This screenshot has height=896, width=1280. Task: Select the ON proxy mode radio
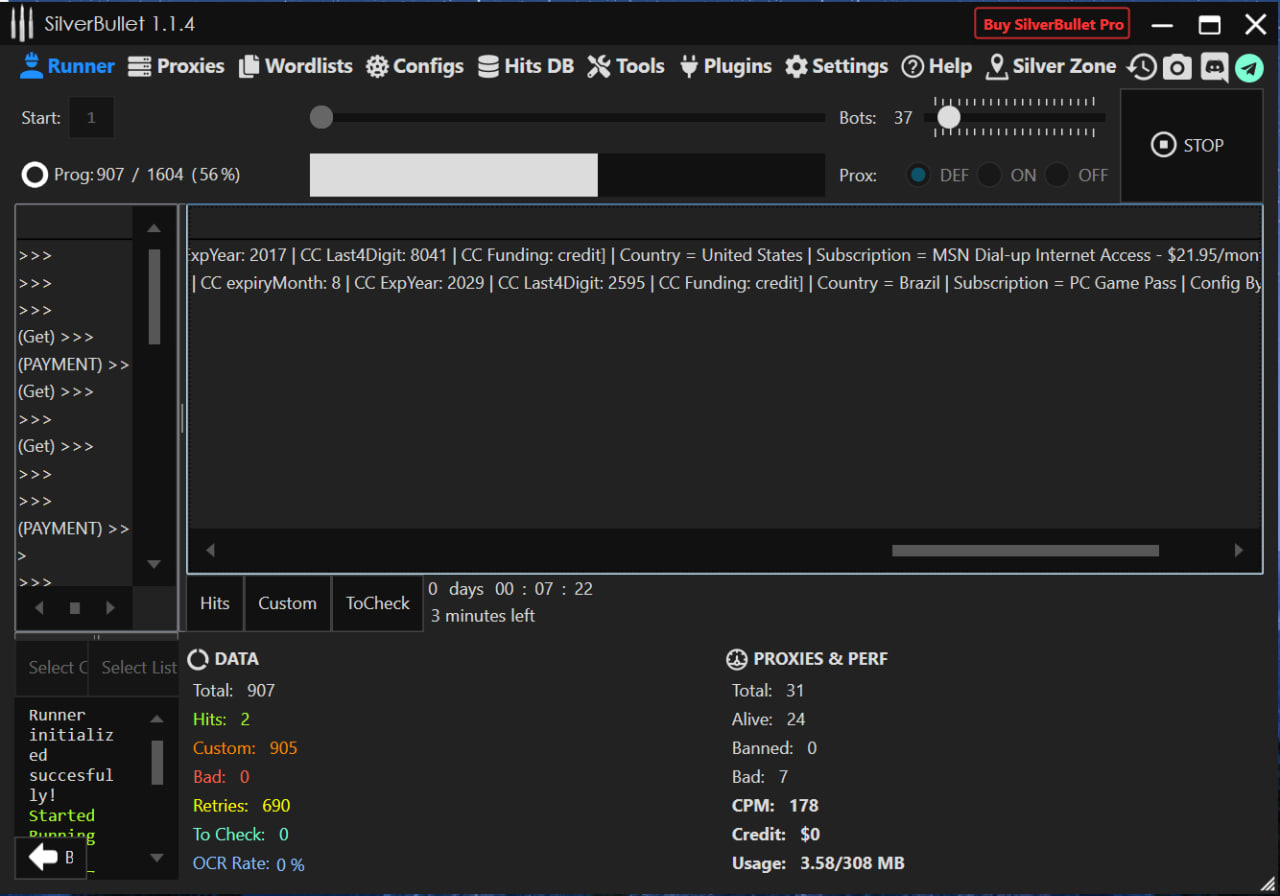(x=989, y=175)
